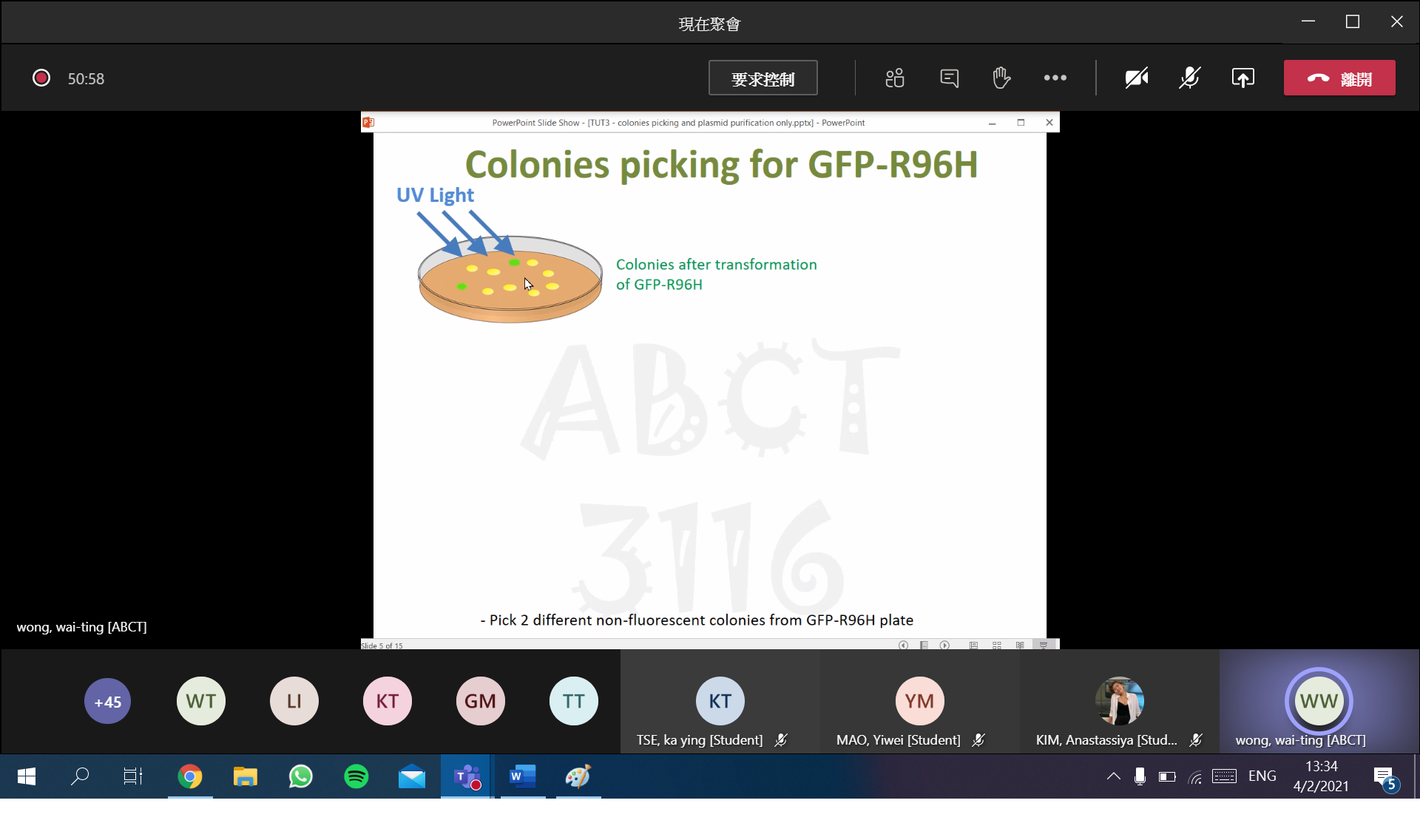
Task: Switch to Word in the taskbar
Action: [522, 776]
